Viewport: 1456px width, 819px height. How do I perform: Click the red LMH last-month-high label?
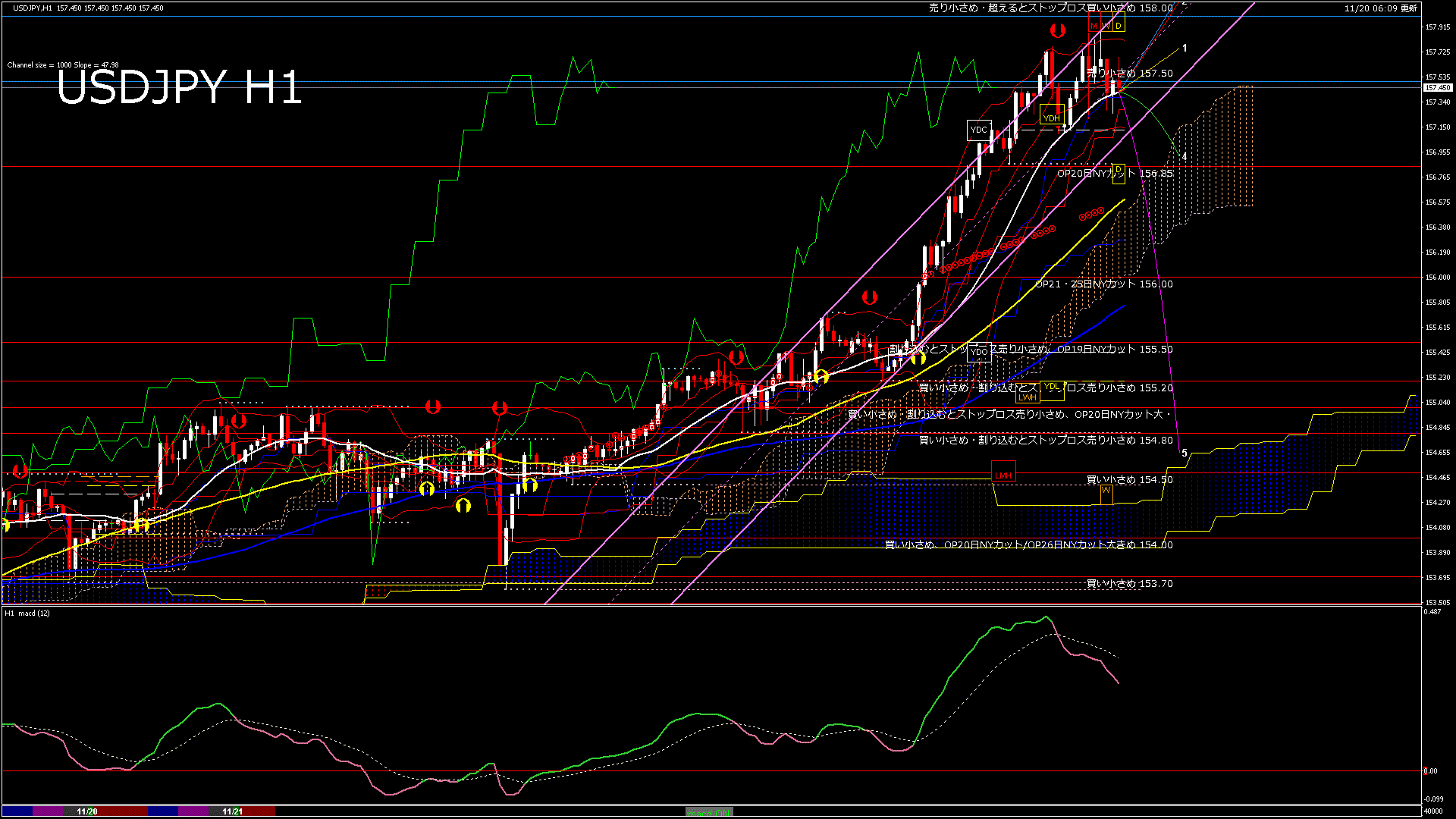pos(1003,475)
